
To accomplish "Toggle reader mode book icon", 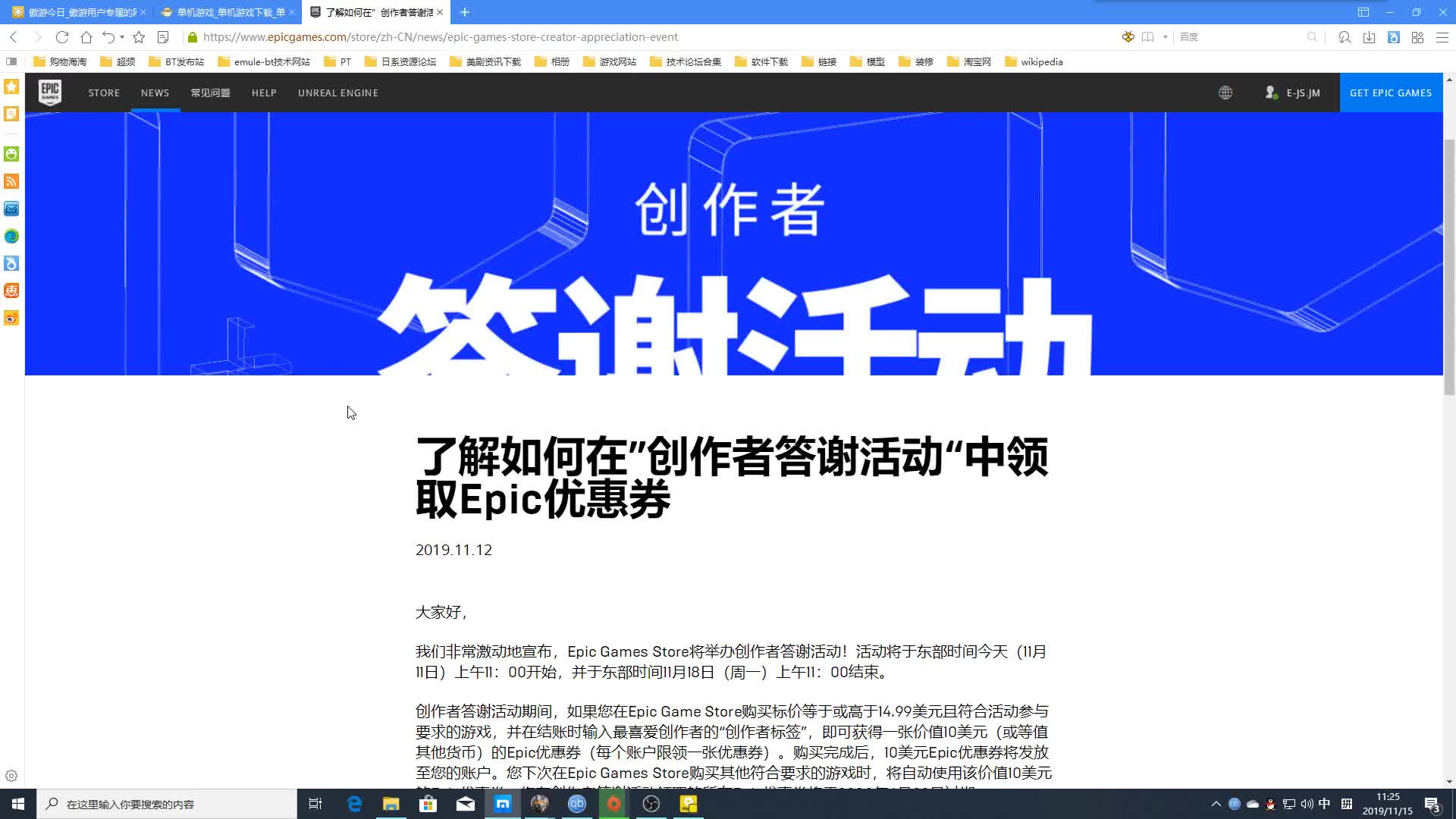I will pos(1148,36).
